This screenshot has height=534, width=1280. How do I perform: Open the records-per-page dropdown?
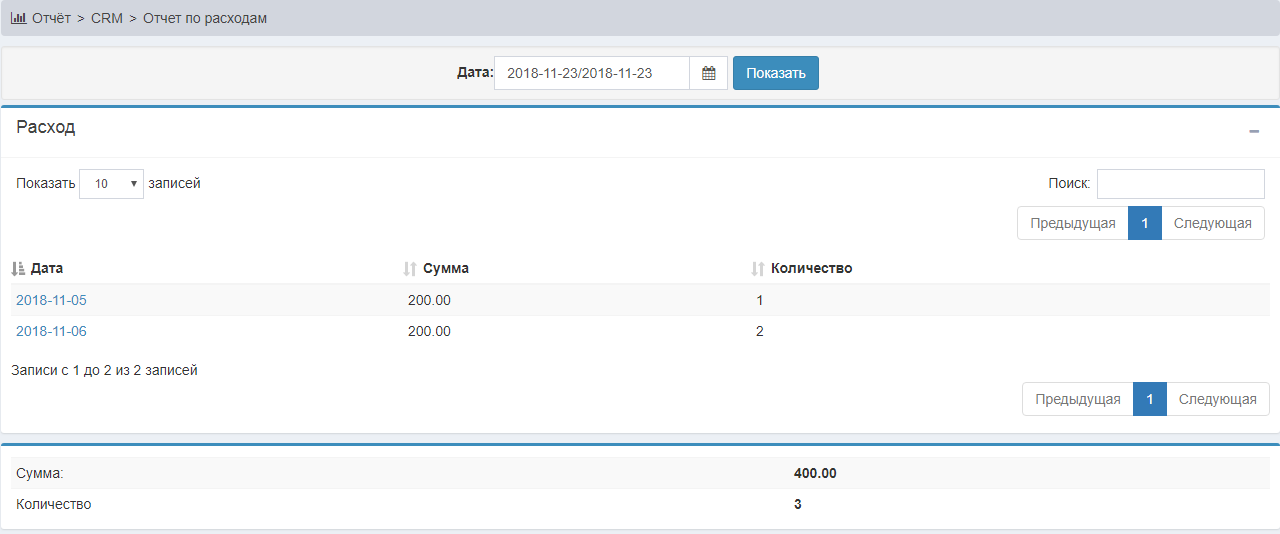(x=111, y=184)
